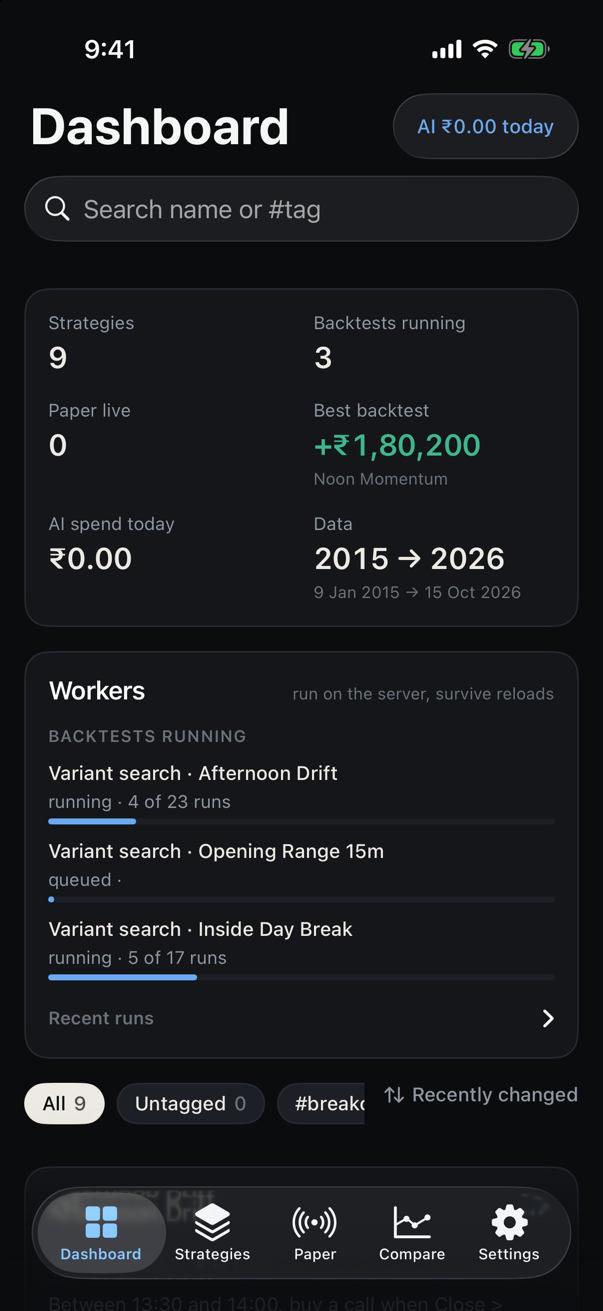Image resolution: width=603 pixels, height=1311 pixels.
Task: Tap the Afternoon Drift progress bar
Action: (x=301, y=821)
